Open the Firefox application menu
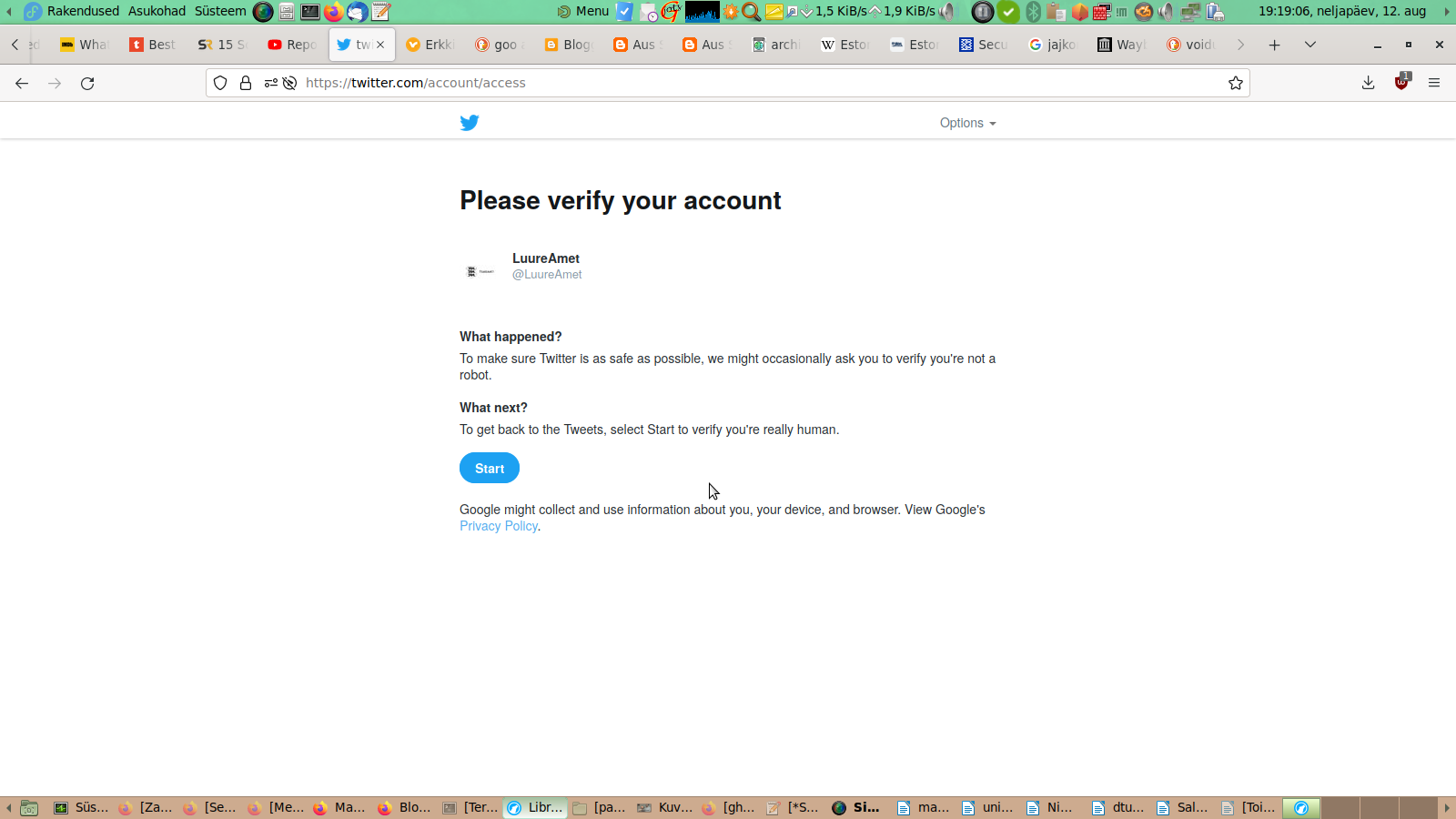The width and height of the screenshot is (1456, 819). pyautogui.click(x=1434, y=83)
